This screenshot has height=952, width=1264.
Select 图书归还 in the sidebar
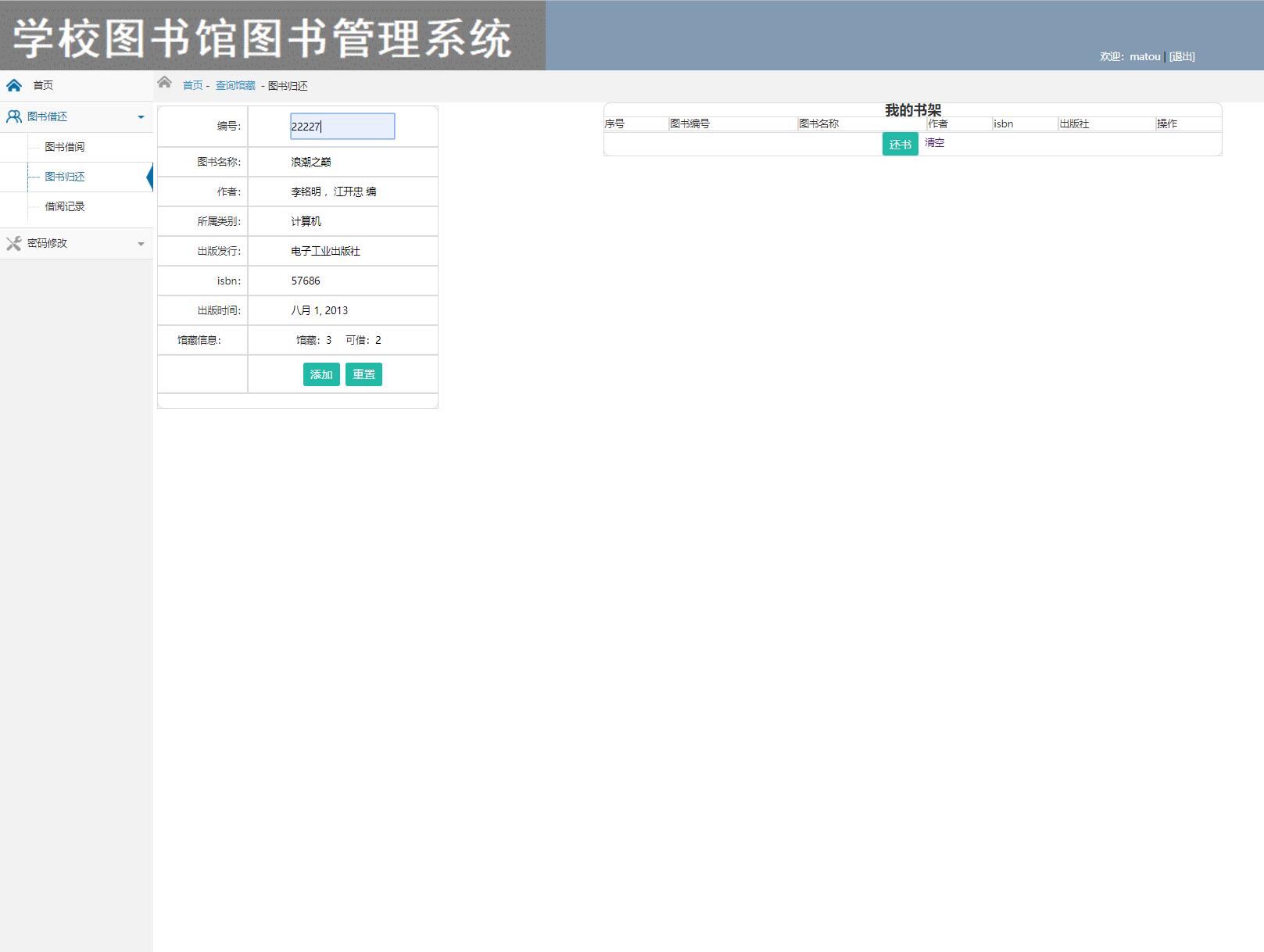[66, 177]
